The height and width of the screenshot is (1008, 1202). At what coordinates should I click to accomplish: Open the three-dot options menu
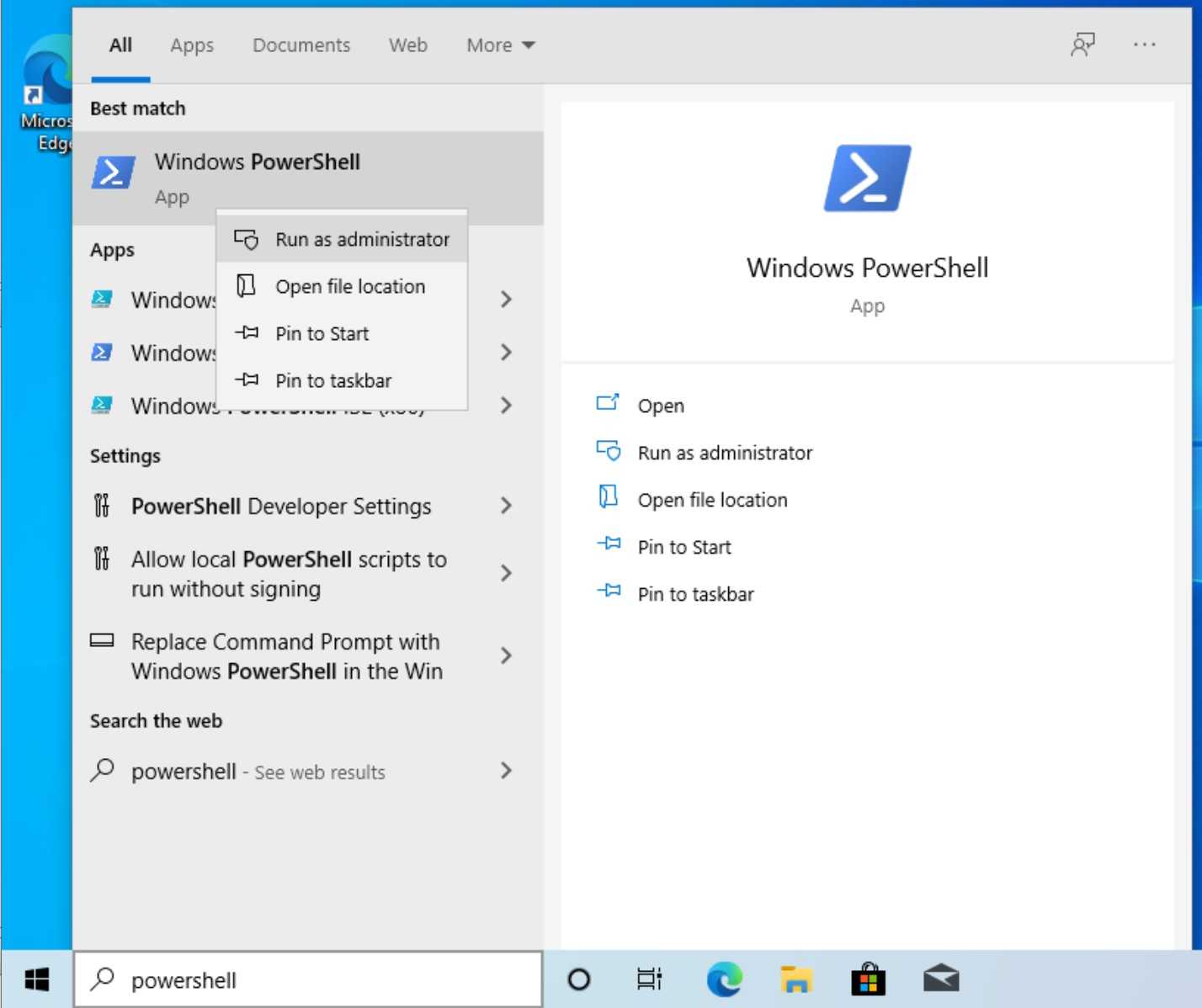[x=1144, y=45]
